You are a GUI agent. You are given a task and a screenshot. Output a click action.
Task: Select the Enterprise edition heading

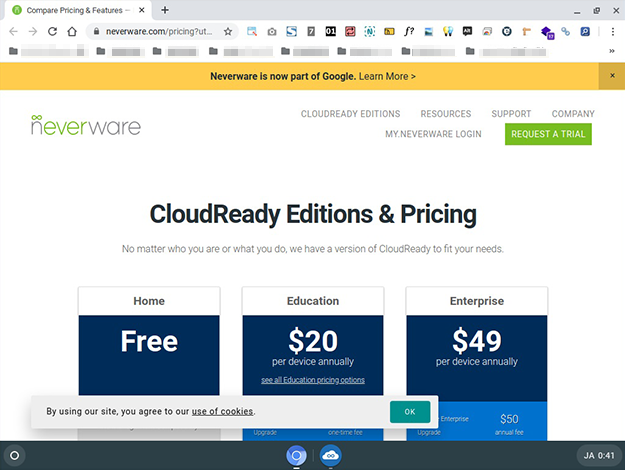[x=477, y=301]
